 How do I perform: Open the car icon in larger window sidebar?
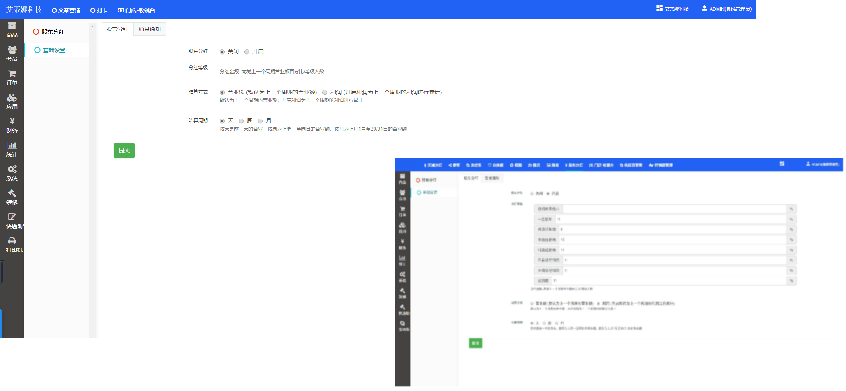pos(12,241)
